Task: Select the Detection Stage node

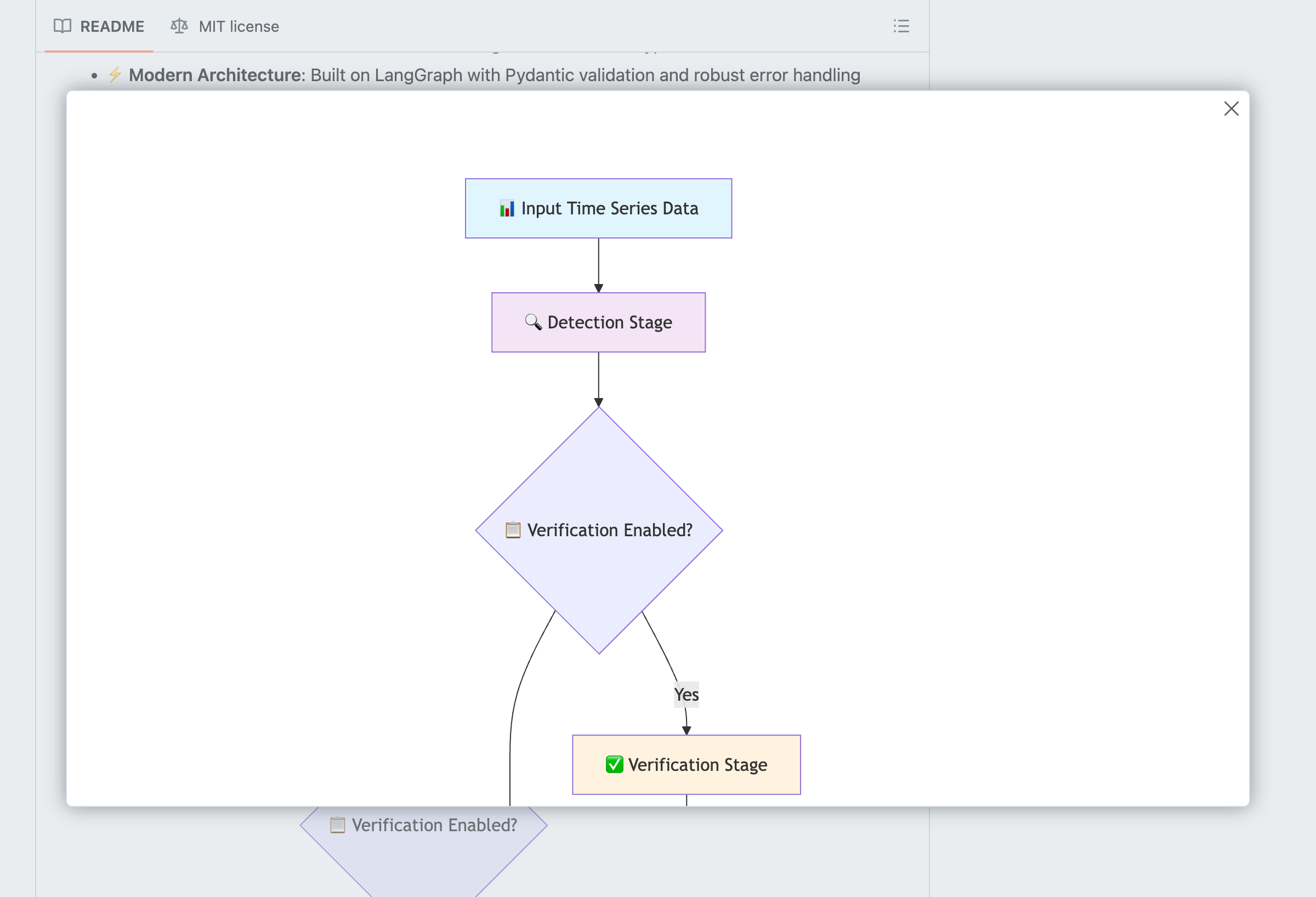Action: tap(599, 322)
